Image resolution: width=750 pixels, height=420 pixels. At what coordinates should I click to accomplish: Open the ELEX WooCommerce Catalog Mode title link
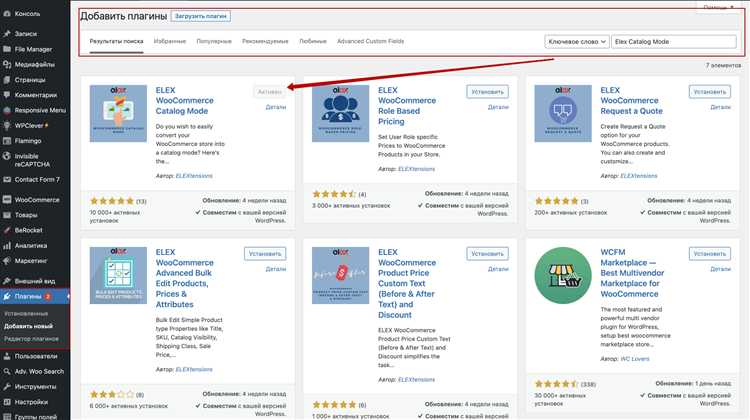[185, 100]
